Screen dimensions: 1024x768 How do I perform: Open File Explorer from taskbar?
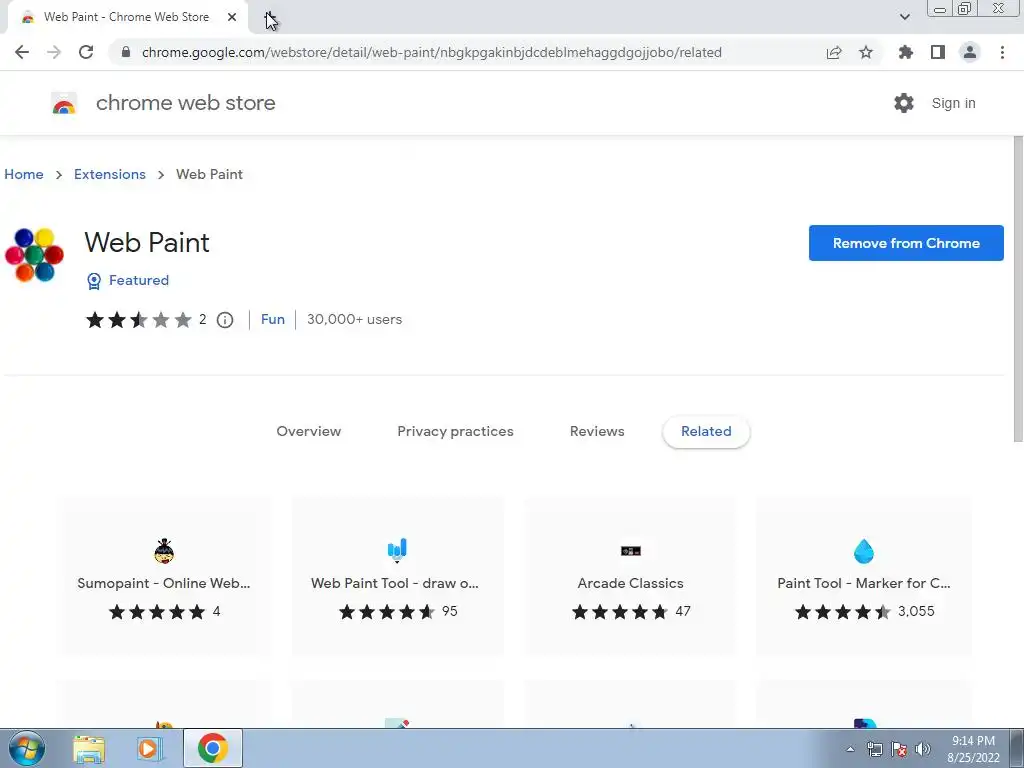click(89, 748)
